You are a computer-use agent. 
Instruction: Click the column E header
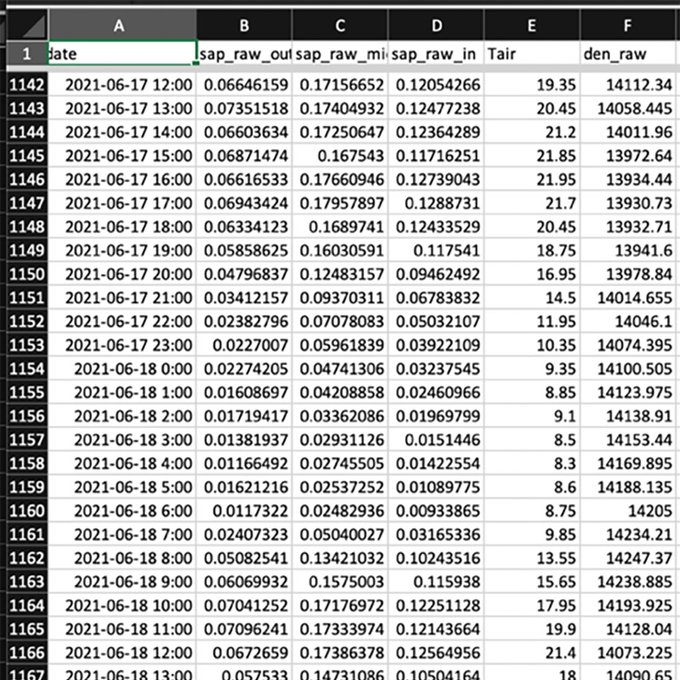(531, 25)
